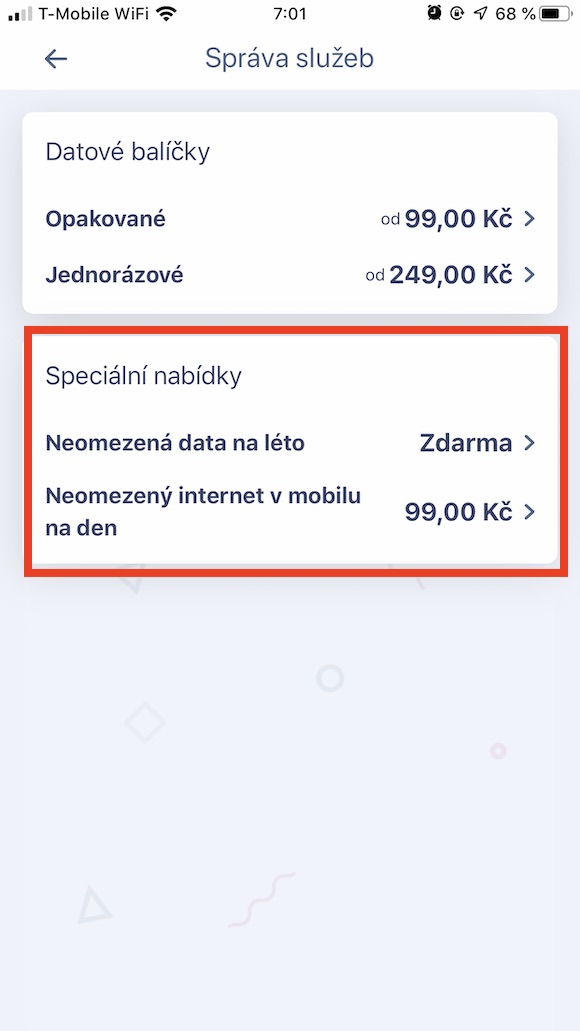This screenshot has height=1031, width=580.
Task: Expand the Neomezená data na léto offer
Action: pyautogui.click(x=290, y=442)
